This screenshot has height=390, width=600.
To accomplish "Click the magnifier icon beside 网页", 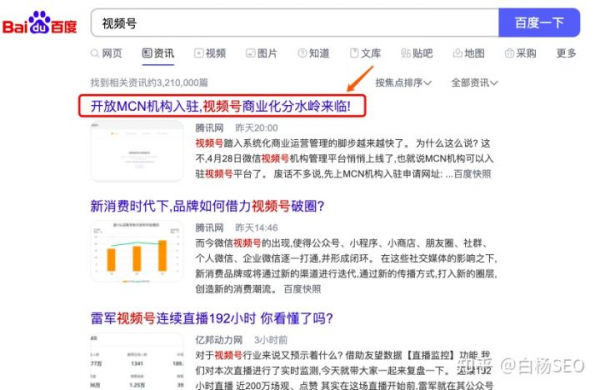I will point(95,53).
